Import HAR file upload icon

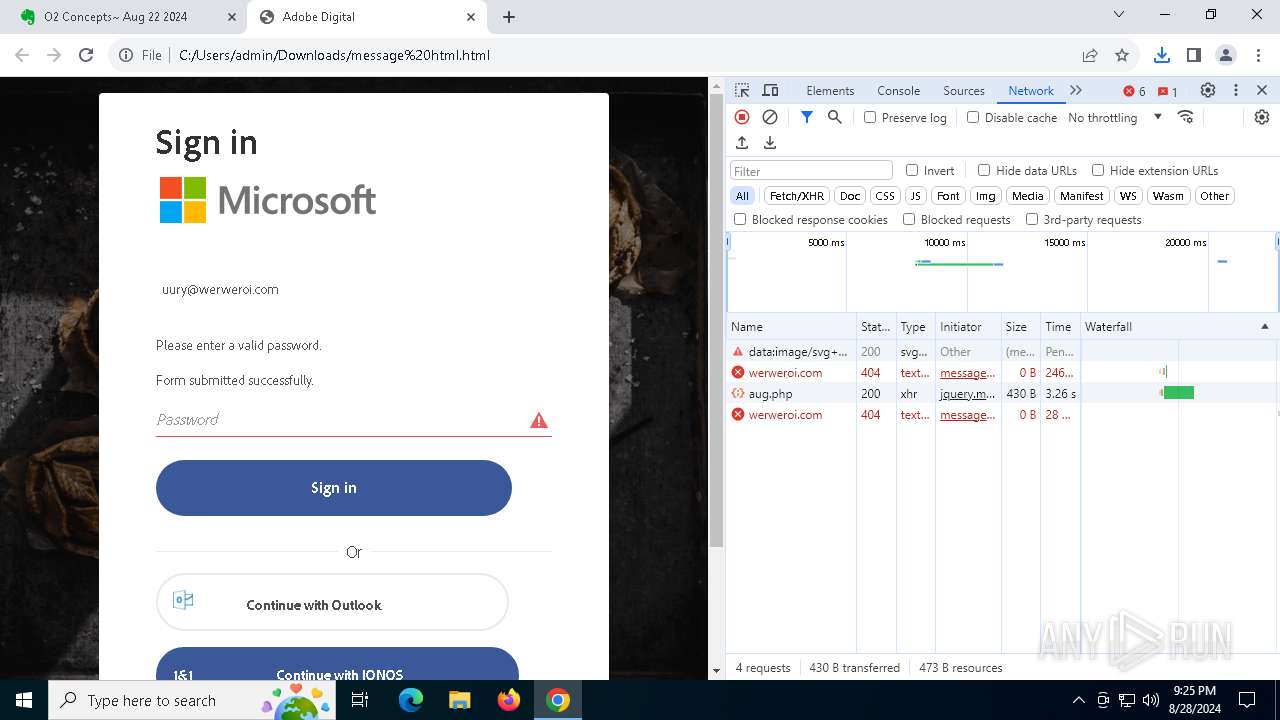742,143
